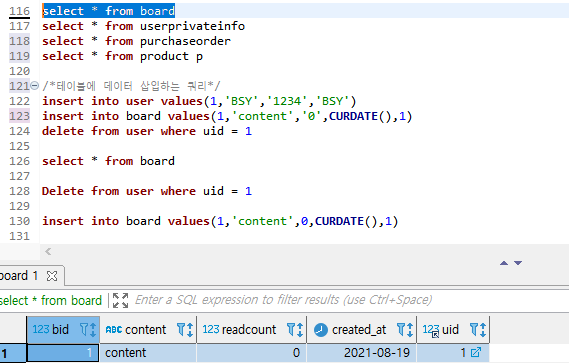Expand the filter panel icon next to query
The height and width of the screenshot is (363, 569).
pyautogui.click(x=120, y=301)
